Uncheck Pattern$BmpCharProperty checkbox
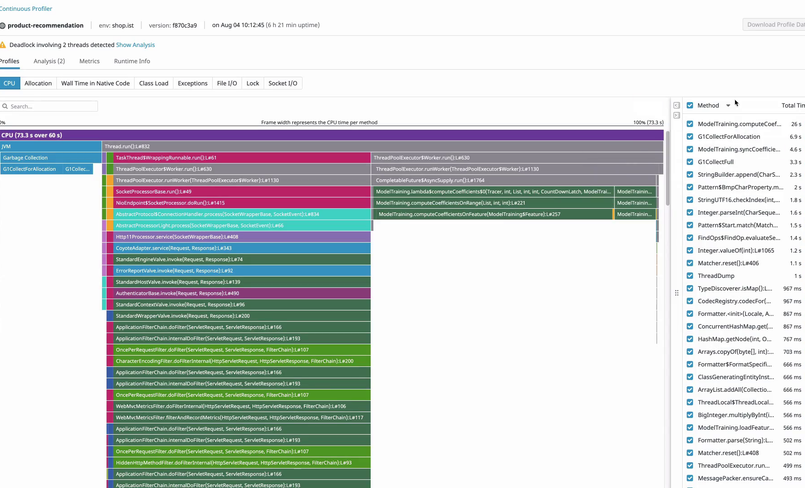This screenshot has height=488, width=805. (689, 187)
